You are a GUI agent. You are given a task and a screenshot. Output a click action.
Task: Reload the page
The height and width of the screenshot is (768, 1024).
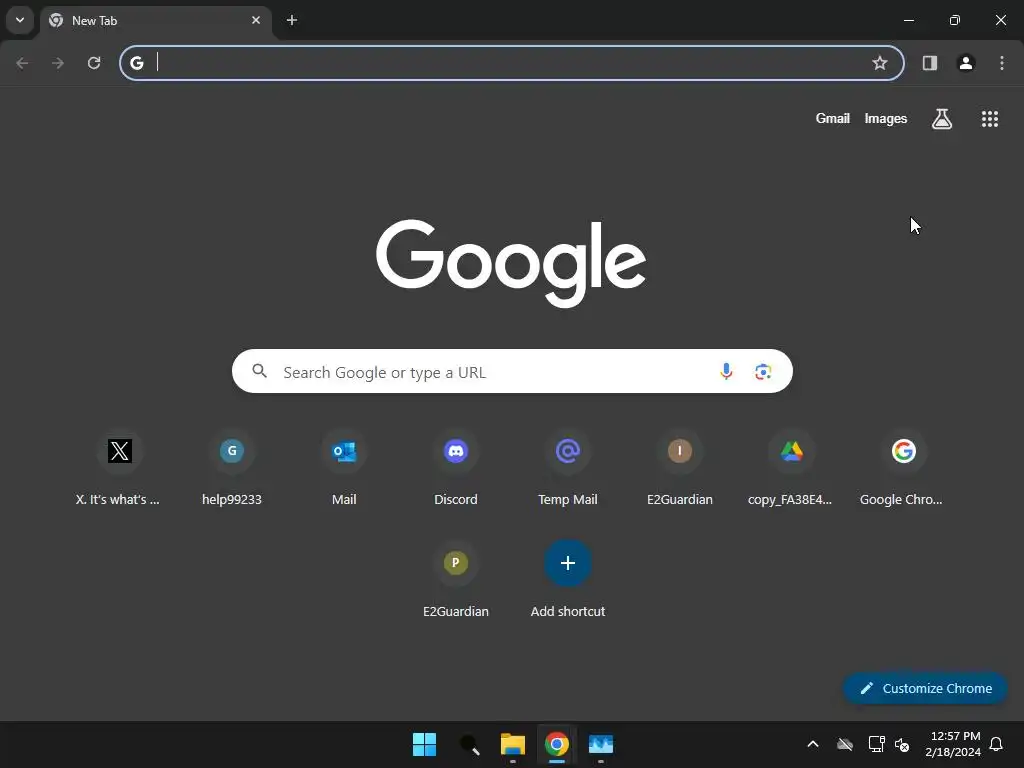94,63
